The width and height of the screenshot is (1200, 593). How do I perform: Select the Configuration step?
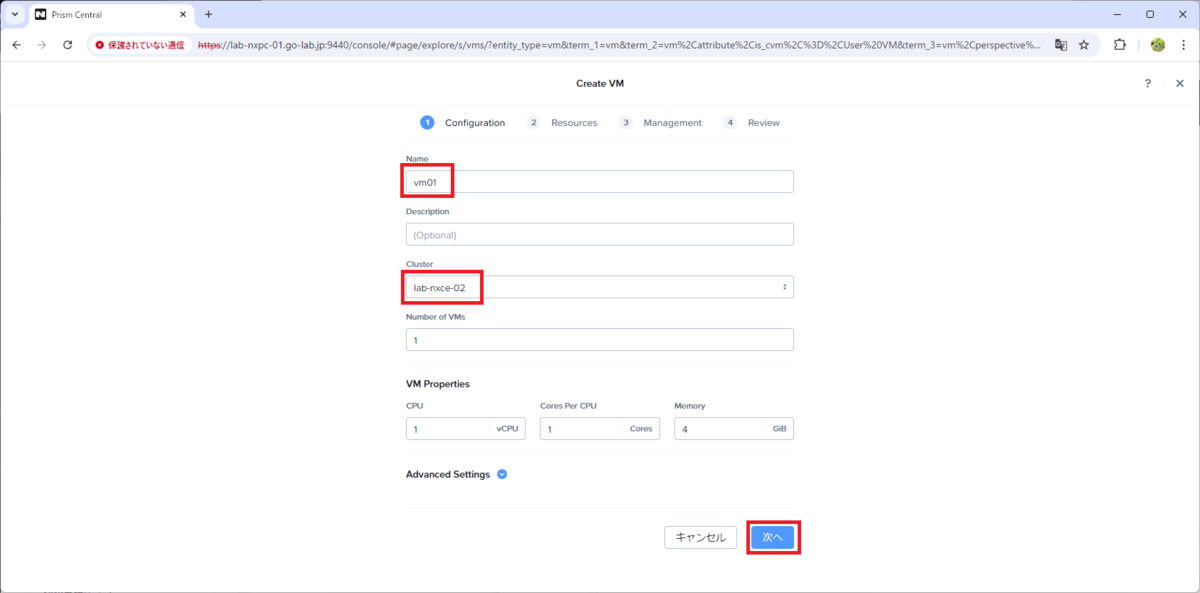pyautogui.click(x=463, y=123)
